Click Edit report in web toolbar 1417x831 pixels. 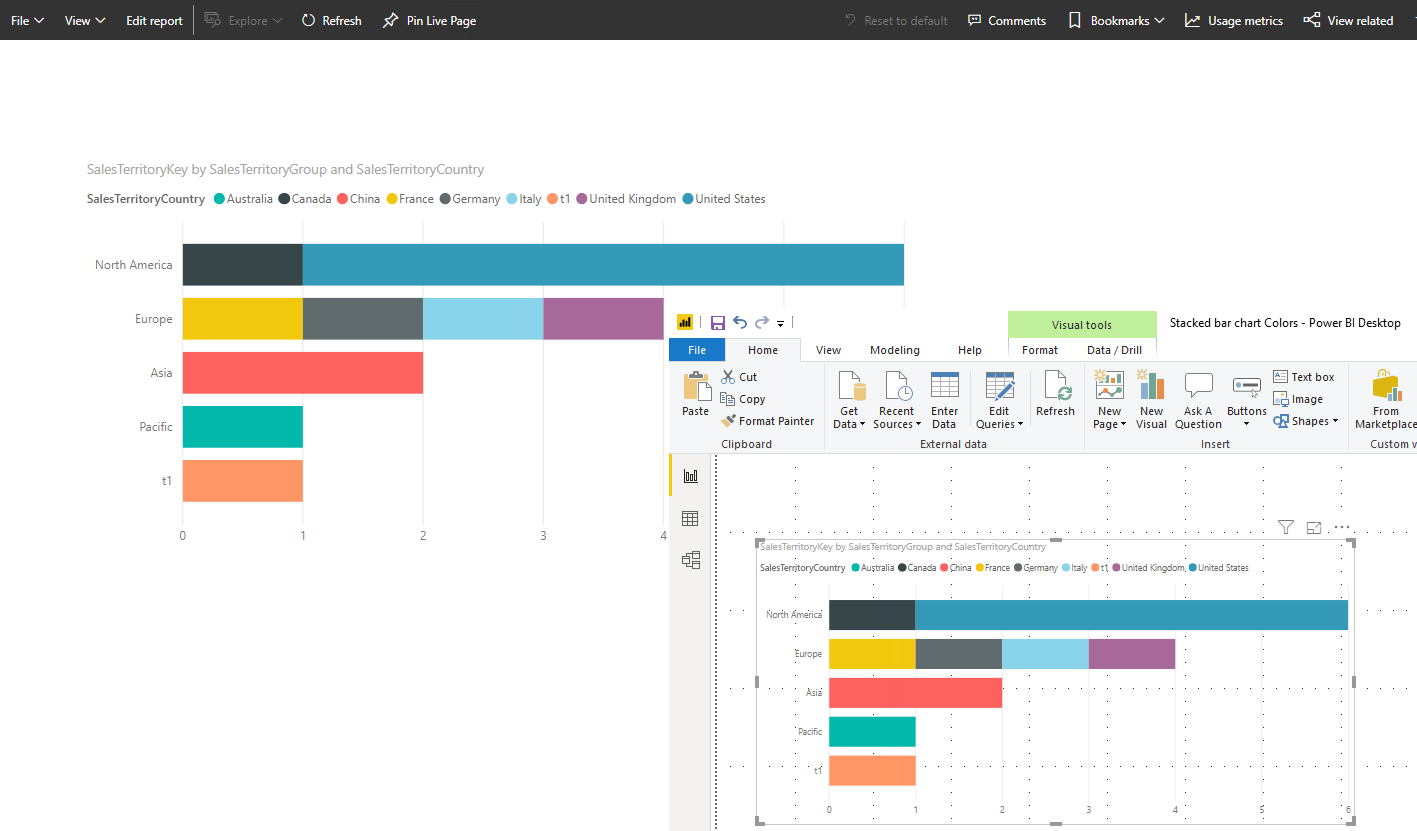tap(154, 20)
